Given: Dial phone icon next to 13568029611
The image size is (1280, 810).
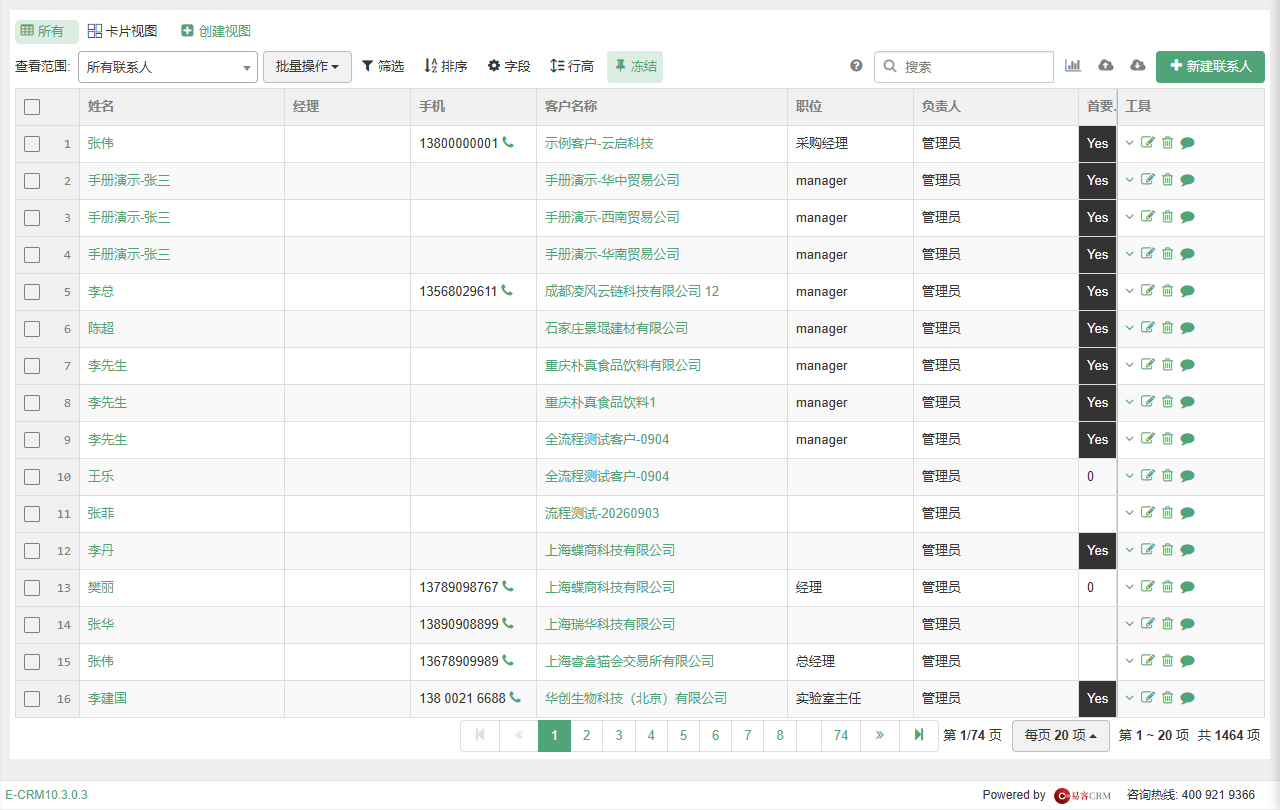Looking at the screenshot, I should [507, 291].
